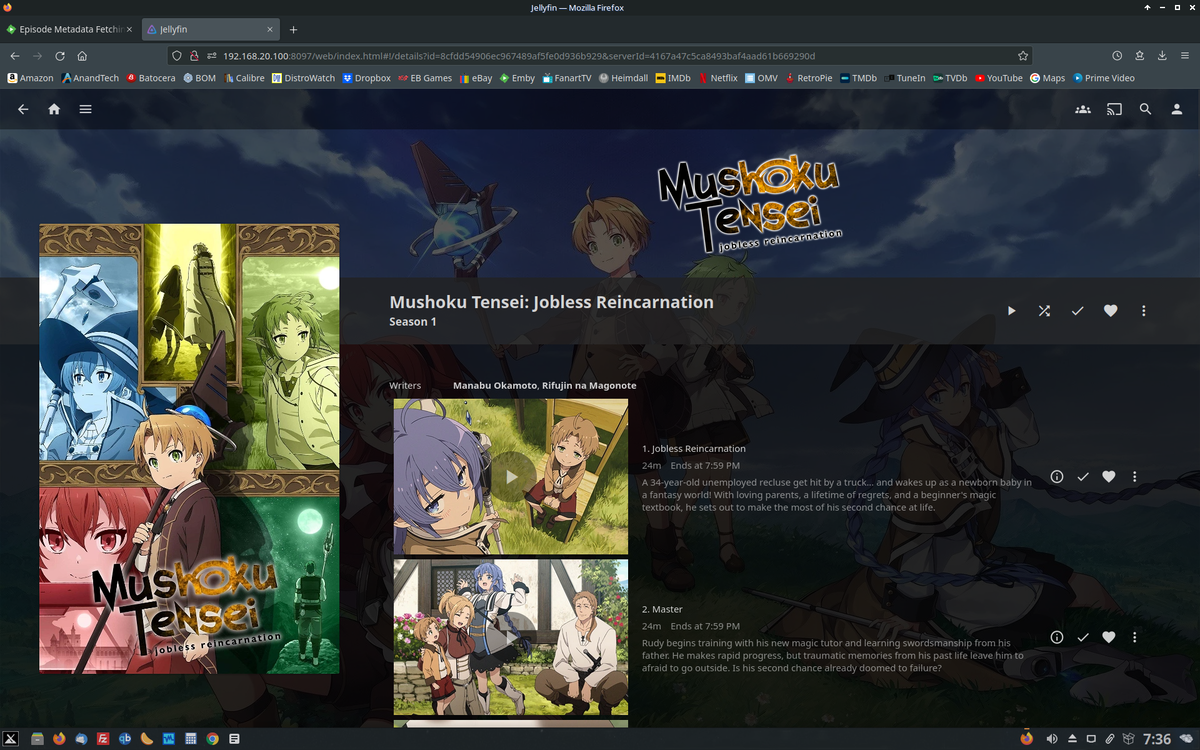Screen dimensions: 1200x750
Task: Open the user profile icon
Action: (1177, 109)
